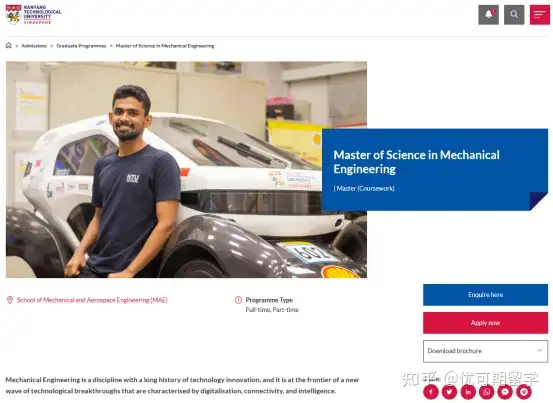
Task: Expand the Download brochure dropdown
Action: pyautogui.click(x=485, y=351)
